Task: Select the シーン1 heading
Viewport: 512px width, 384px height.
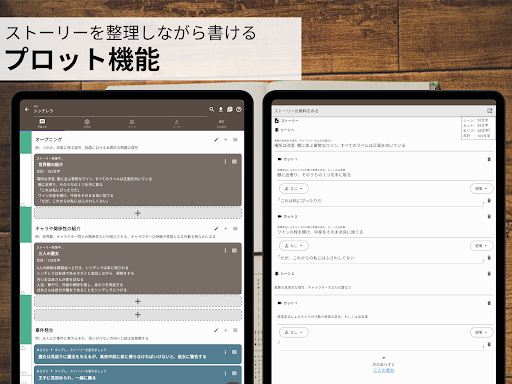Action: [x=284, y=130]
